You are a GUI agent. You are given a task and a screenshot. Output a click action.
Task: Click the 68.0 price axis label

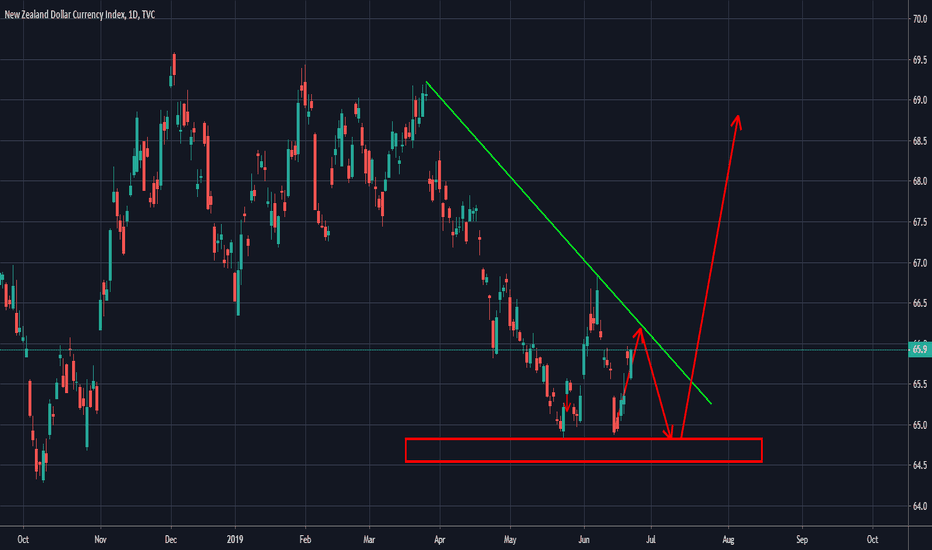click(x=920, y=181)
